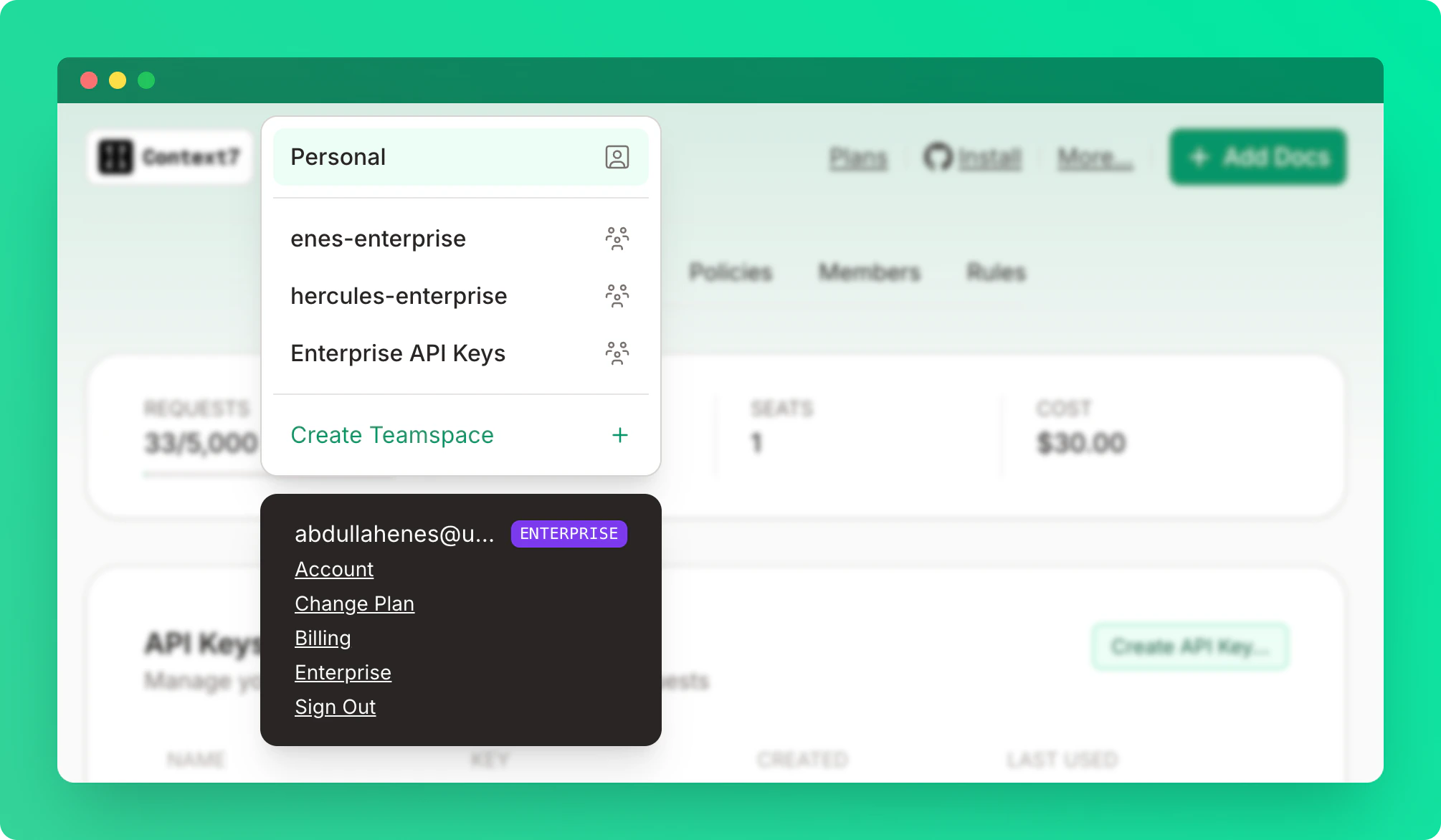The image size is (1441, 840).
Task: Open the Change Plan link
Action: [354, 603]
